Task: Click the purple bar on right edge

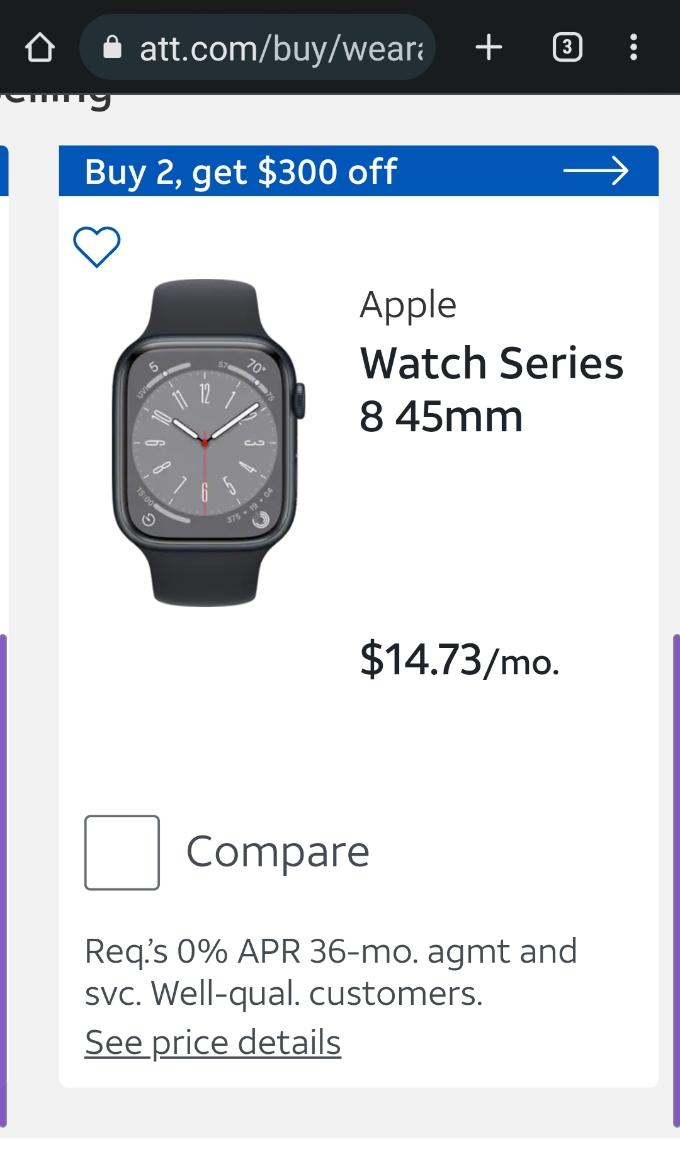Action: (676, 880)
